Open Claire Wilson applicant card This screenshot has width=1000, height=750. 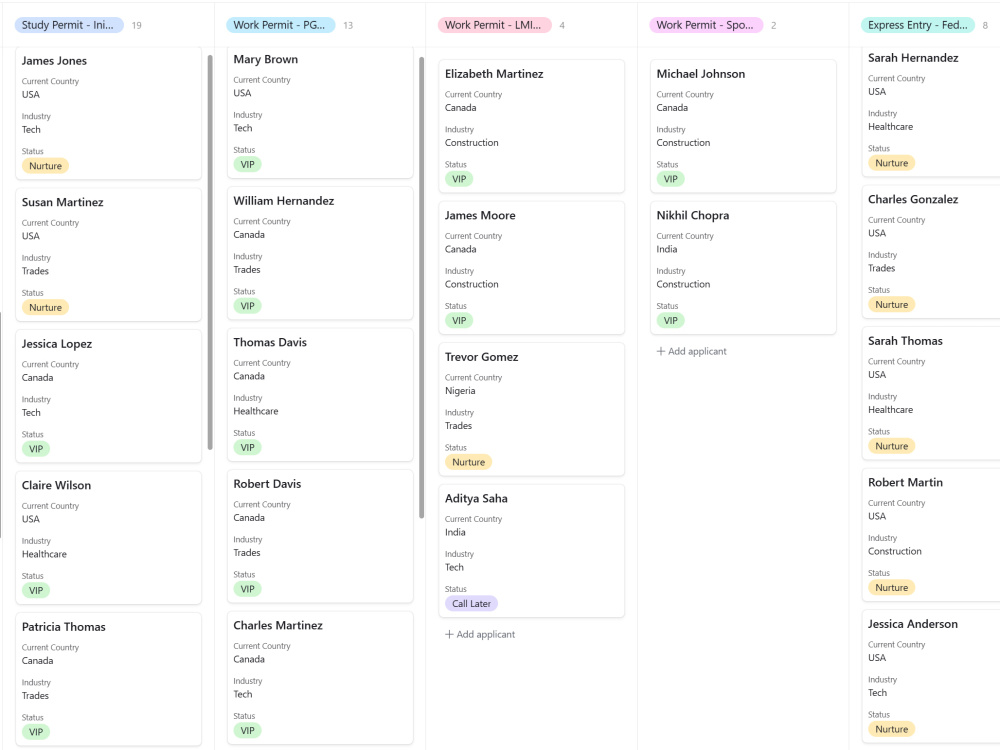[x=108, y=538]
